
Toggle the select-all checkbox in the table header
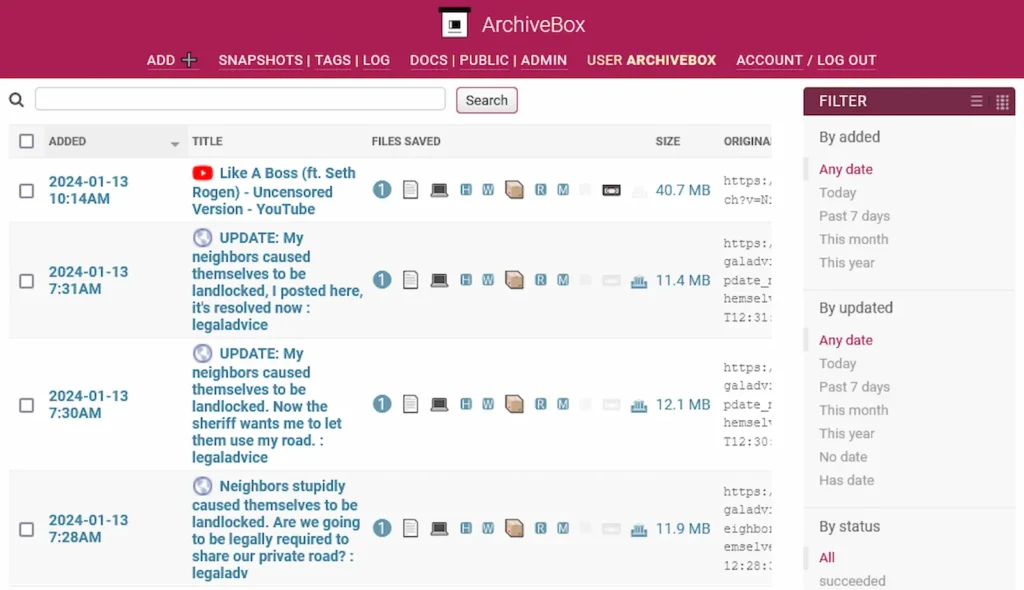point(26,141)
